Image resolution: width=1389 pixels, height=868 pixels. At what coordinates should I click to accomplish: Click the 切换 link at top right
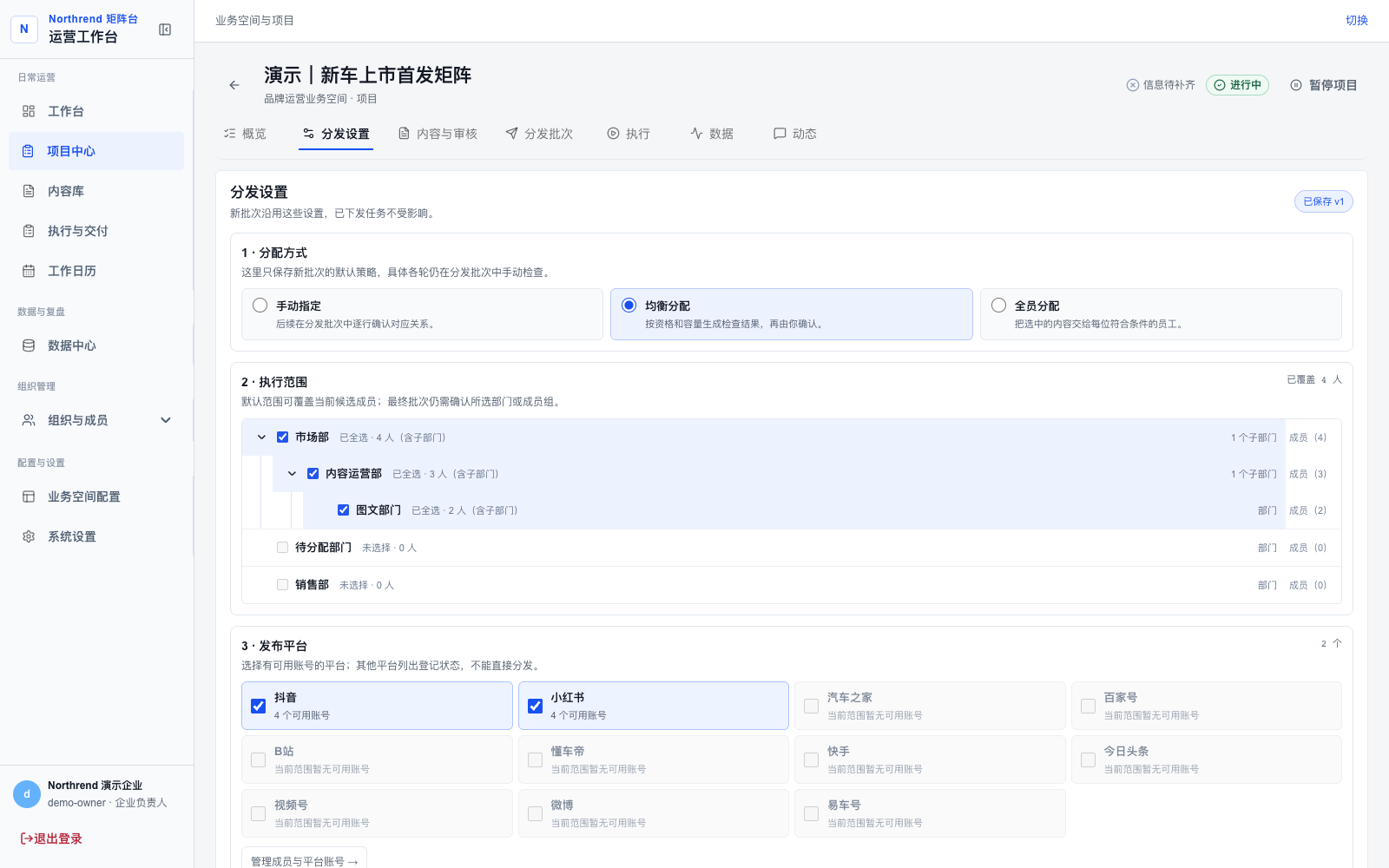tap(1357, 21)
